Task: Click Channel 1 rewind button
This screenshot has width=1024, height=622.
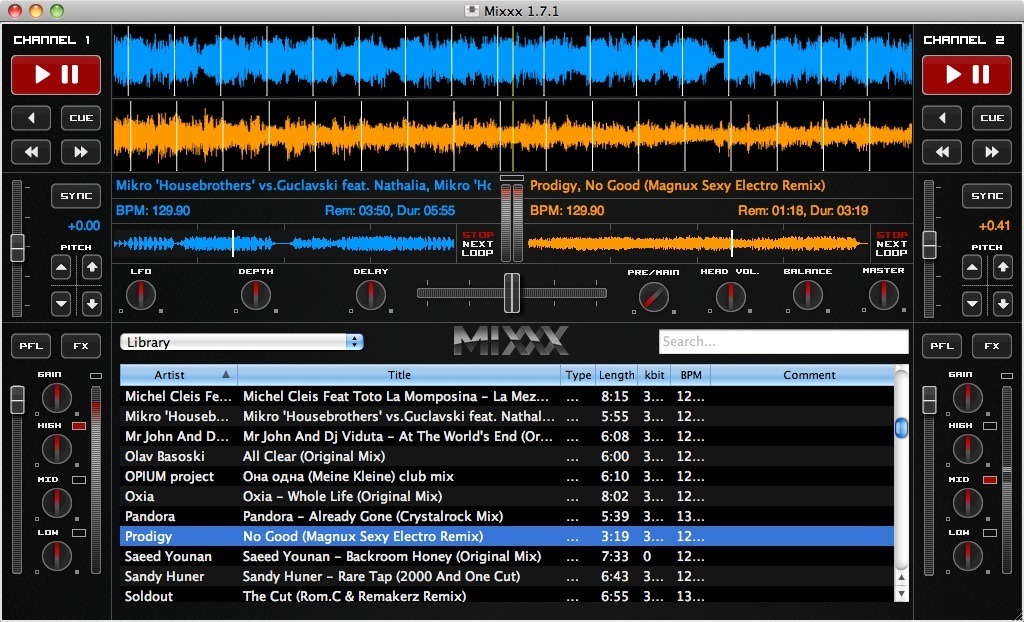Action: tap(31, 152)
